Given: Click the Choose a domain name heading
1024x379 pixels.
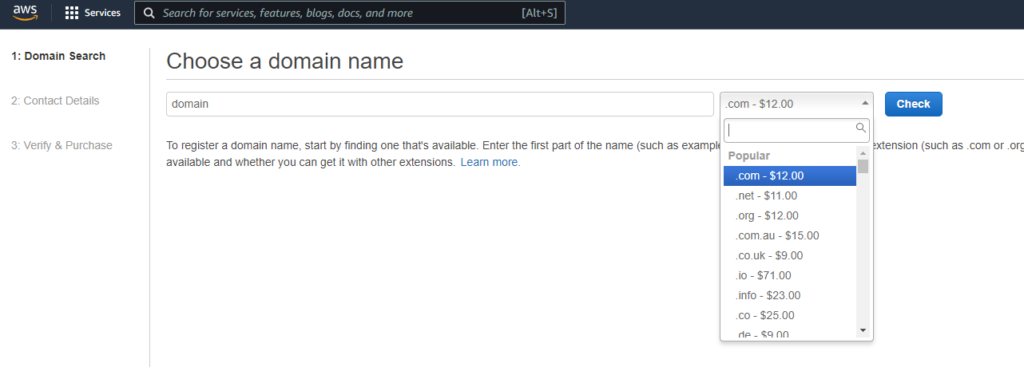Looking at the screenshot, I should 285,61.
